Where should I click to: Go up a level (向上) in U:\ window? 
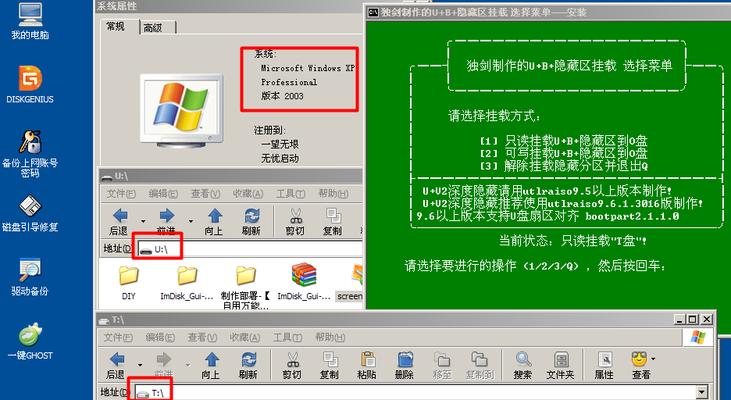pos(214,221)
